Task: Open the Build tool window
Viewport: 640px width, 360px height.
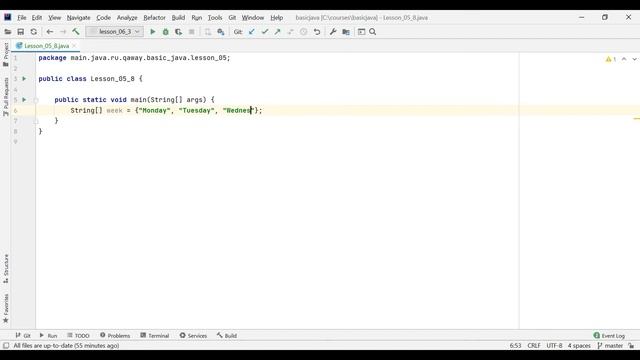Action: (x=227, y=336)
